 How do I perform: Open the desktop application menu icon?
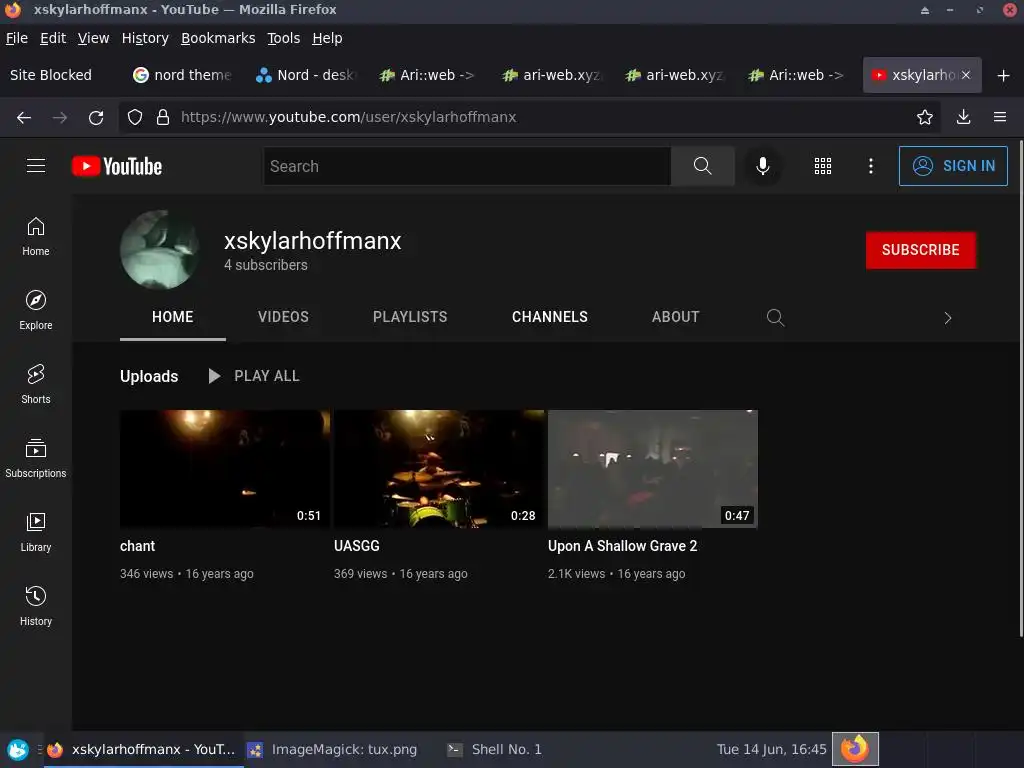click(x=18, y=750)
